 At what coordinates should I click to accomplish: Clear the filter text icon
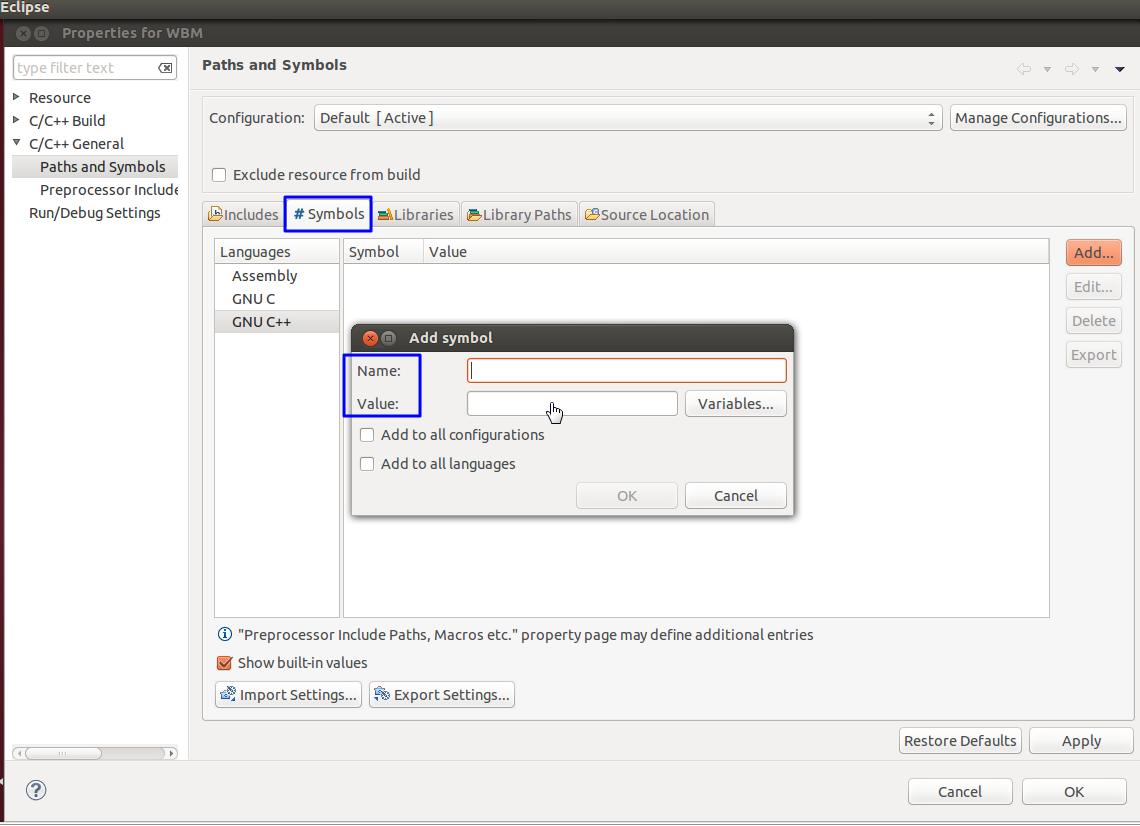pos(165,68)
